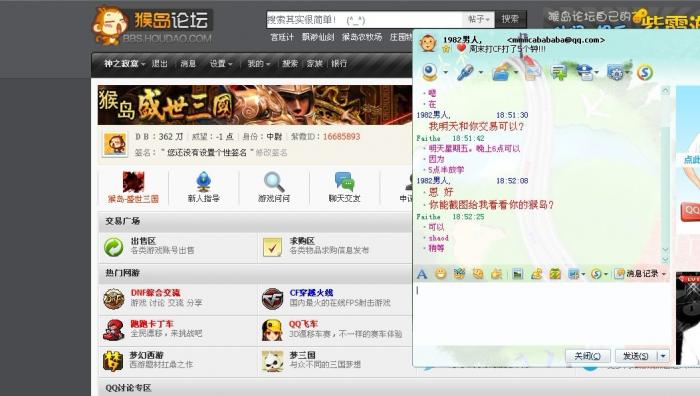Expand the 消息记录 message history dropdown
Image resolution: width=700 pixels, height=396 pixels.
click(663, 274)
